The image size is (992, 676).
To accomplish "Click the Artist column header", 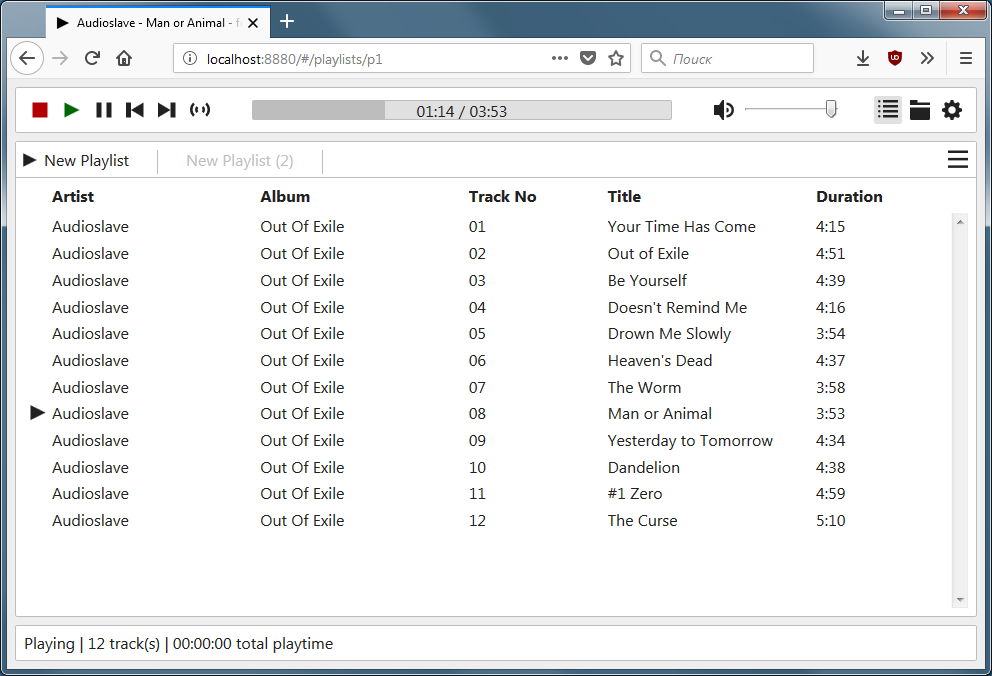I will (73, 197).
